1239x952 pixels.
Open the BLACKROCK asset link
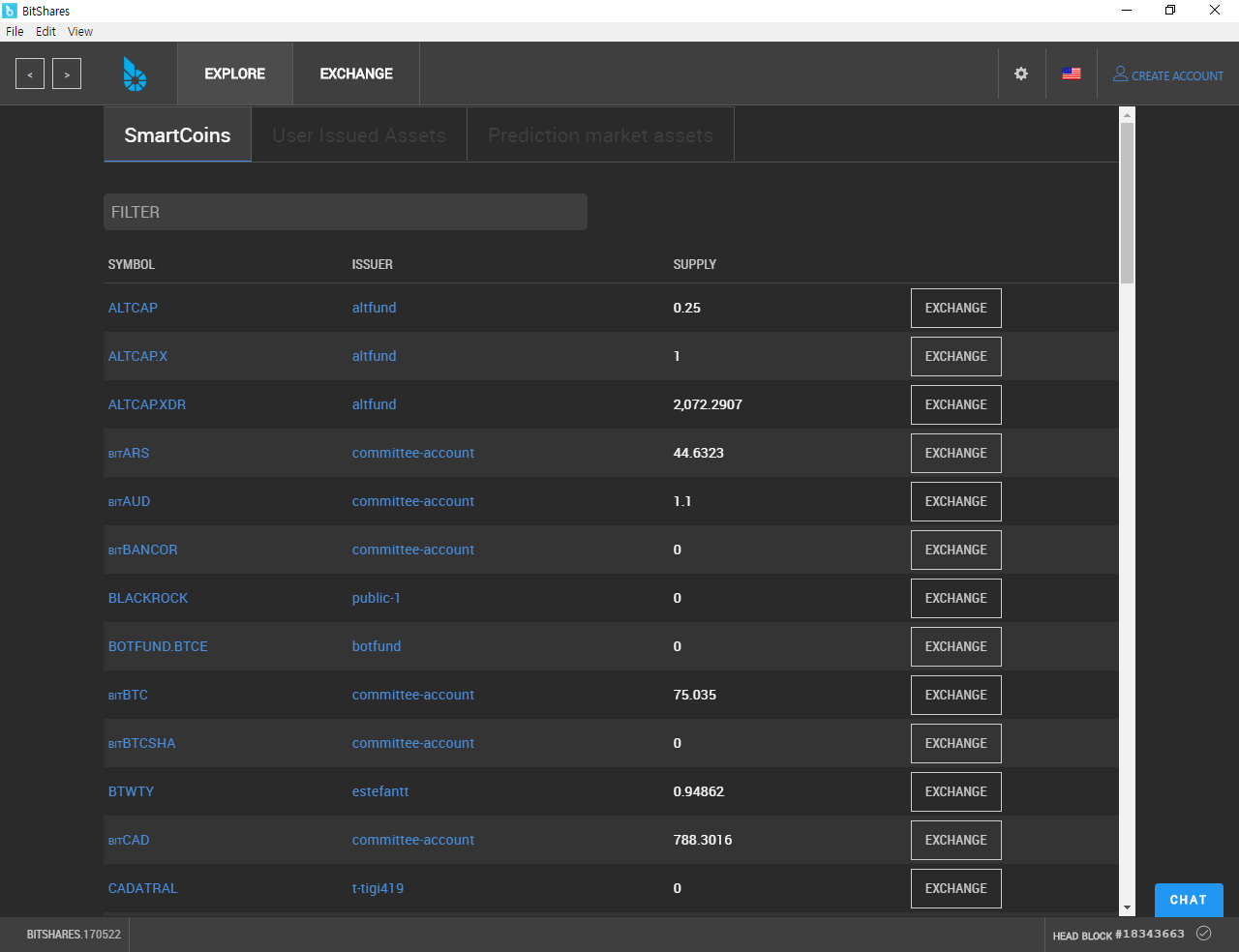(x=148, y=598)
